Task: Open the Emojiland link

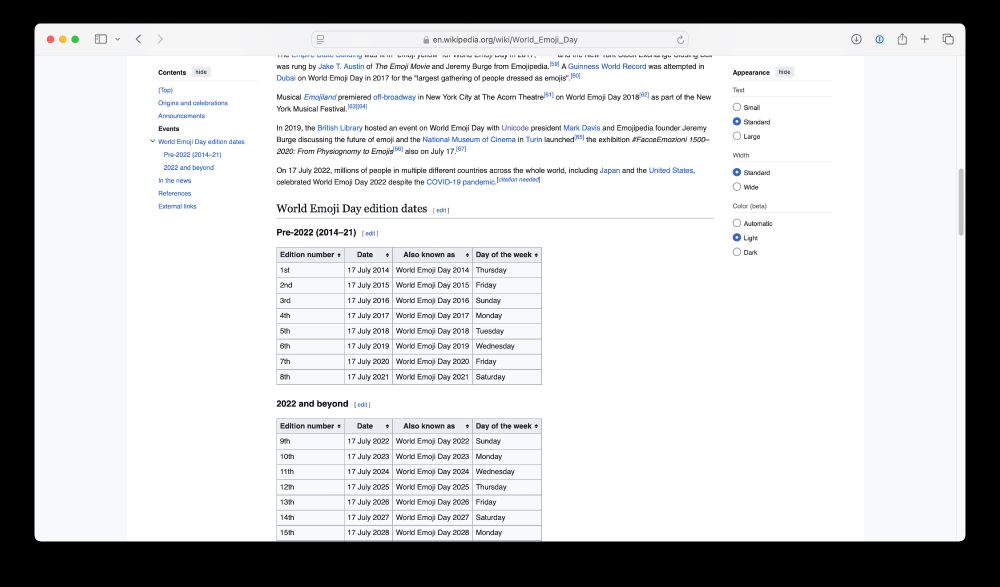Action: coord(320,97)
